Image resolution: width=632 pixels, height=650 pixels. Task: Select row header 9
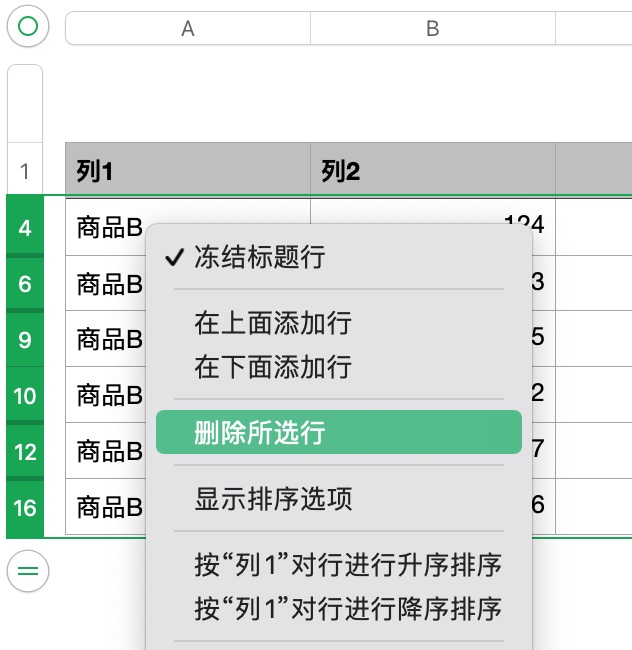point(25,340)
